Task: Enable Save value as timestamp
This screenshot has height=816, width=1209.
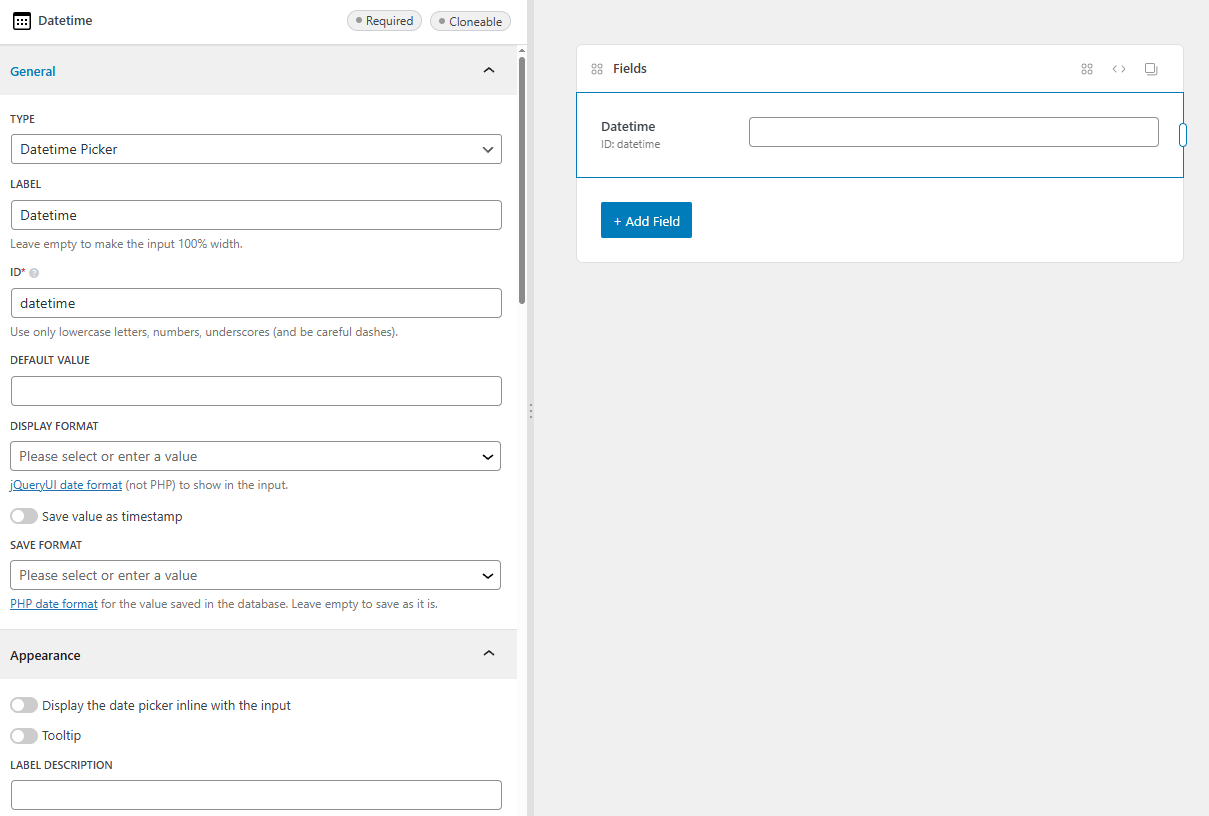Action: coord(24,516)
